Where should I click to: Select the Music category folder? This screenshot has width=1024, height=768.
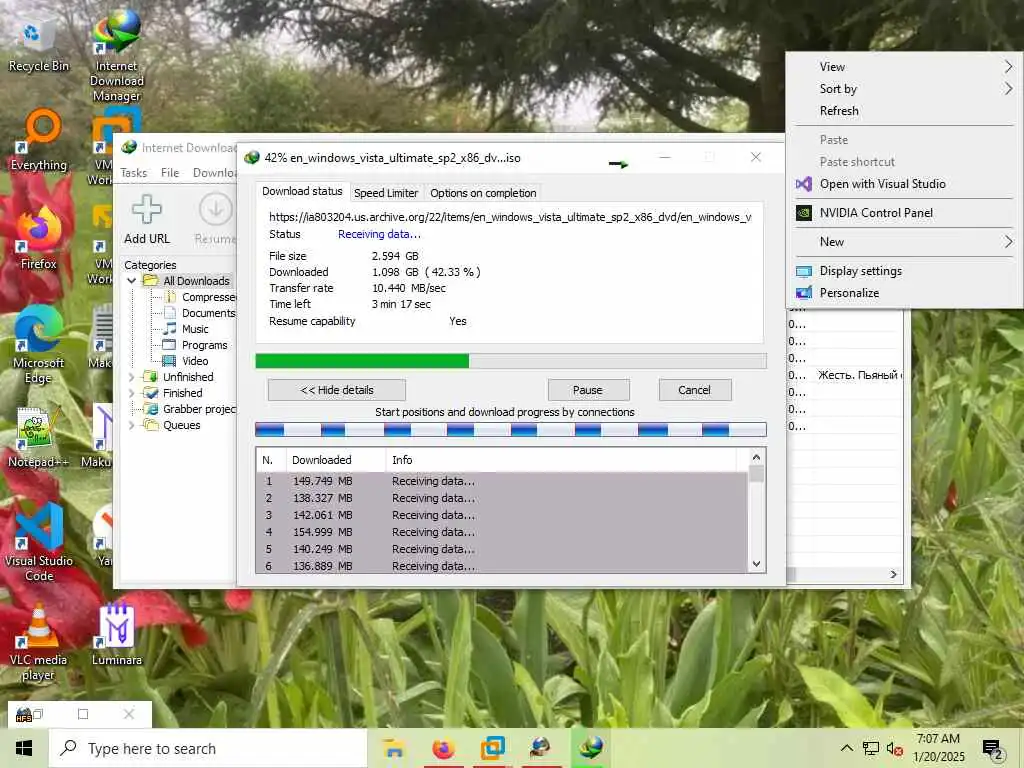pos(186,329)
